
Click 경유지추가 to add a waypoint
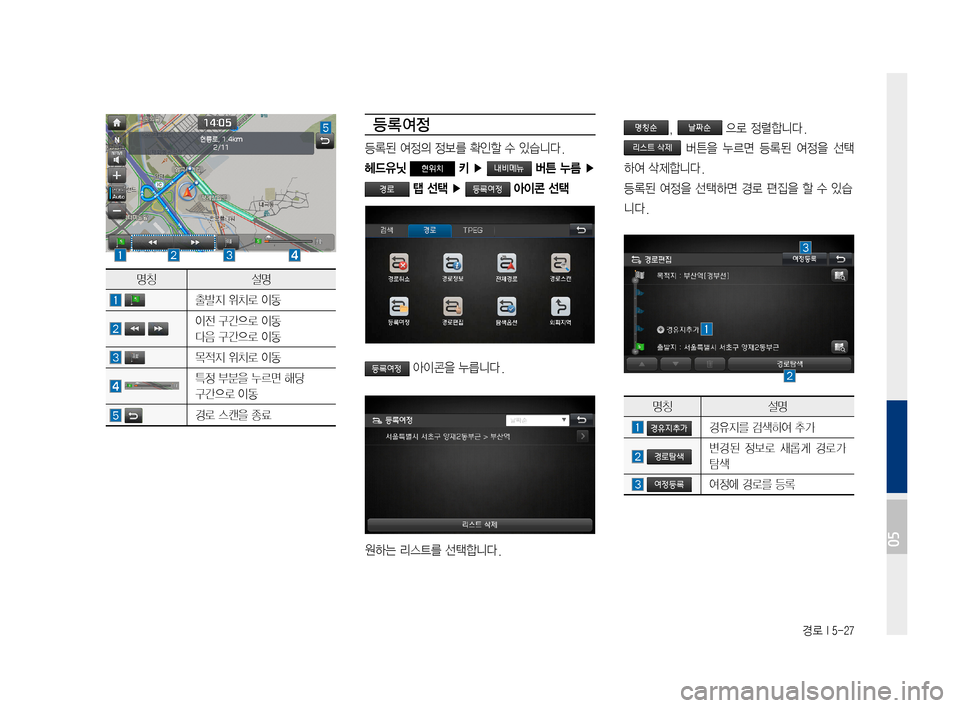point(678,330)
